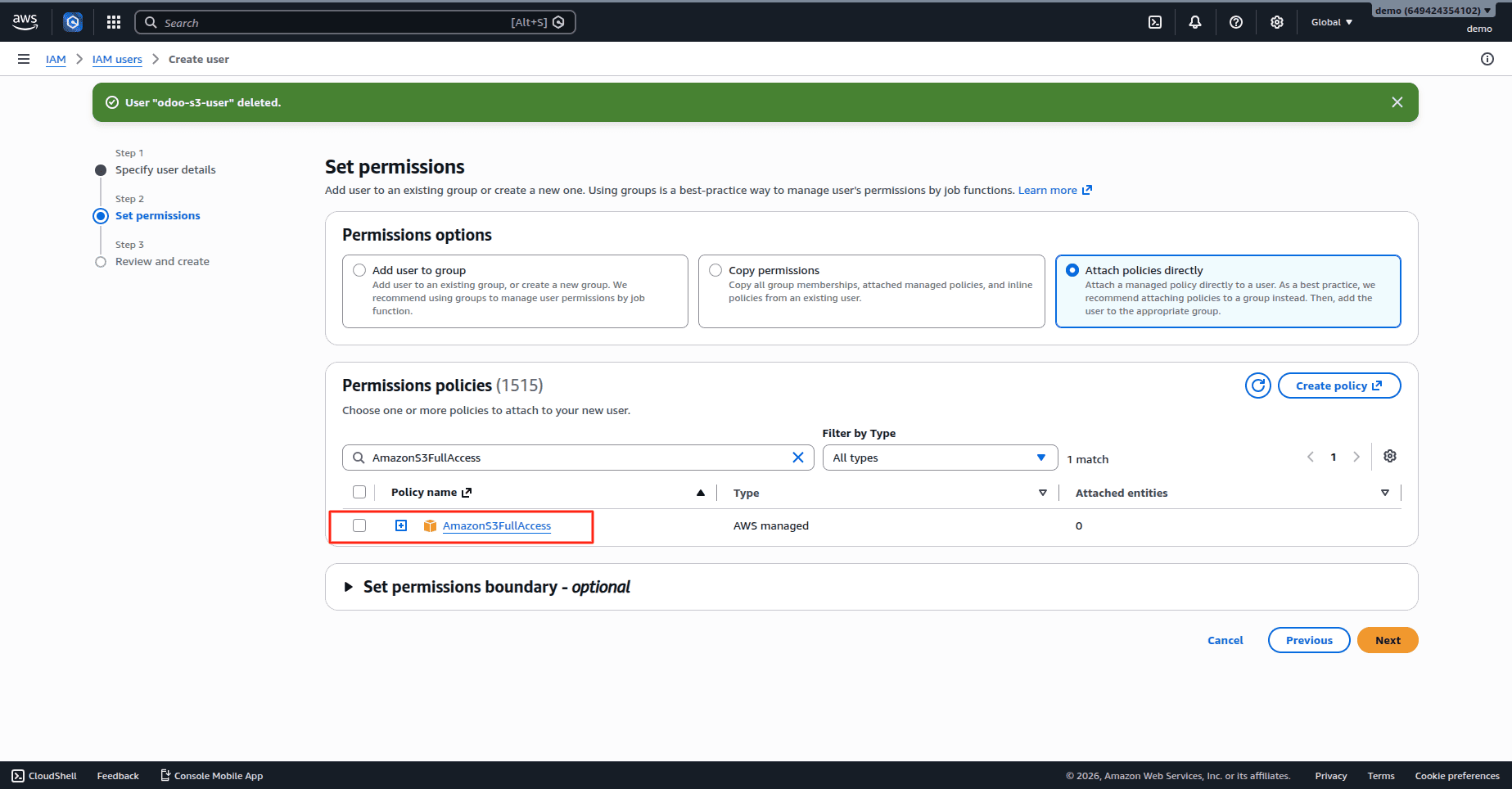Click the search magnifier in the top bar
This screenshot has height=789, width=1512.
[151, 22]
